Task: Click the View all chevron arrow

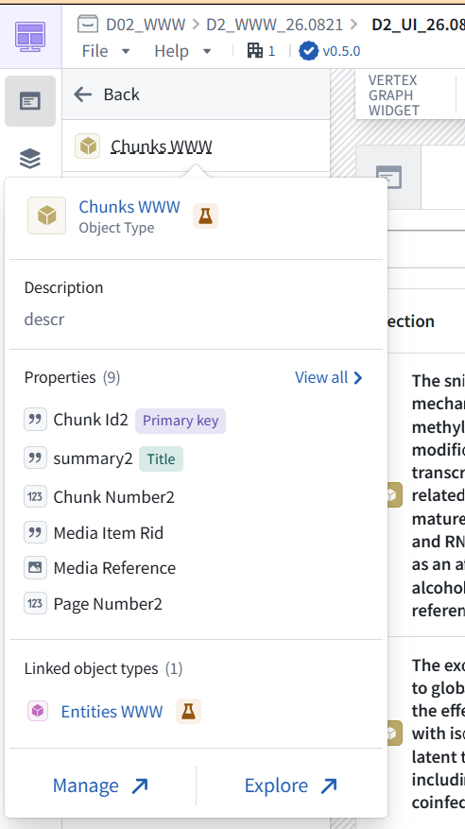Action: pyautogui.click(x=358, y=377)
